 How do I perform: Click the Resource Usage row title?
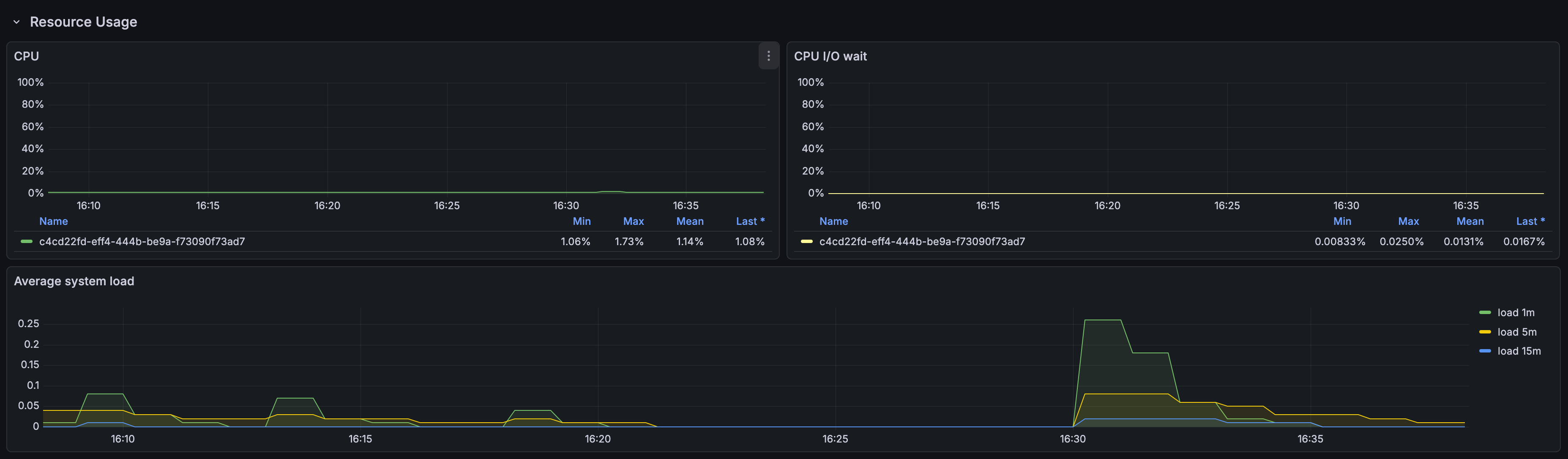[83, 22]
